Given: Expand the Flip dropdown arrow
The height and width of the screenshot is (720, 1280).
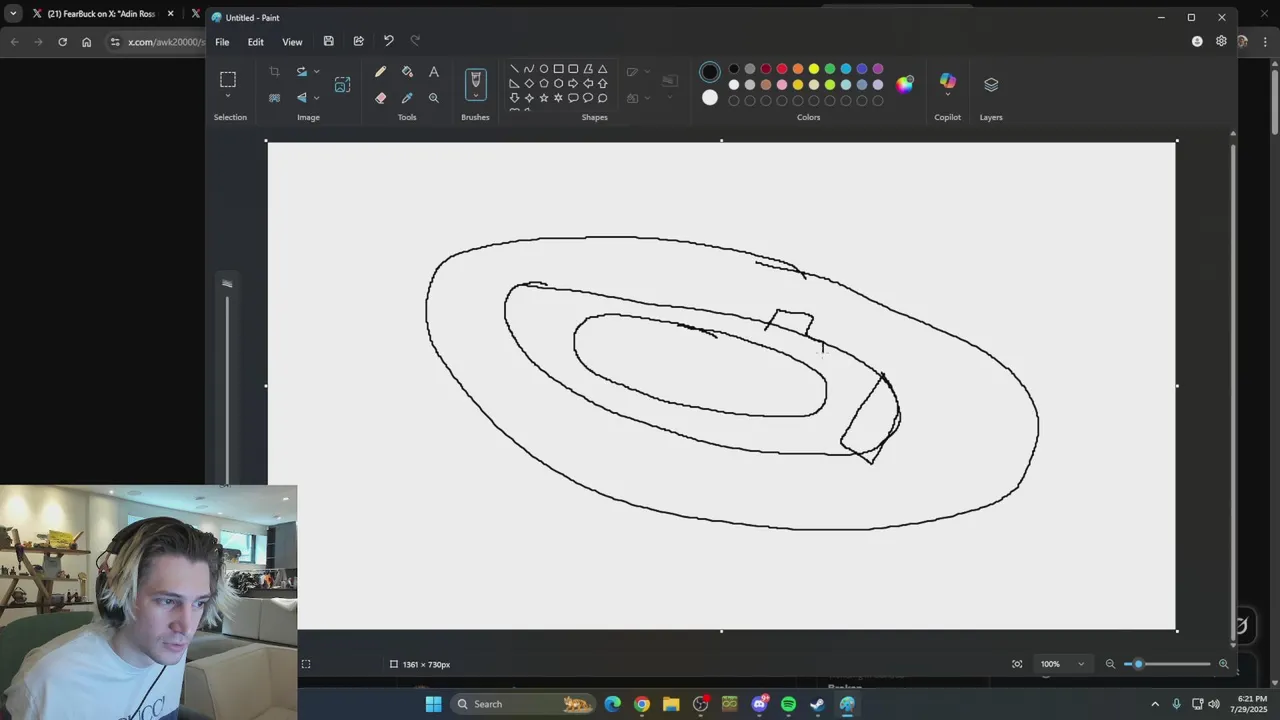Looking at the screenshot, I should click(x=317, y=98).
